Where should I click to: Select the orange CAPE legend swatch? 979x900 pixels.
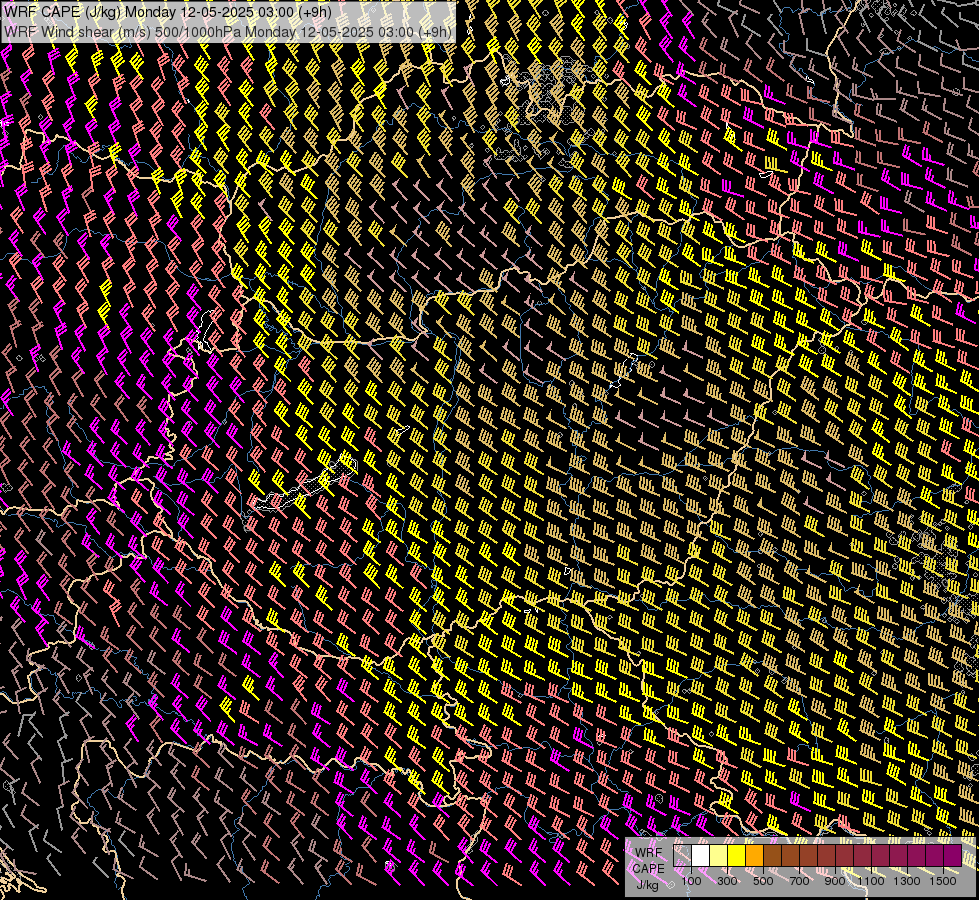[x=754, y=855]
